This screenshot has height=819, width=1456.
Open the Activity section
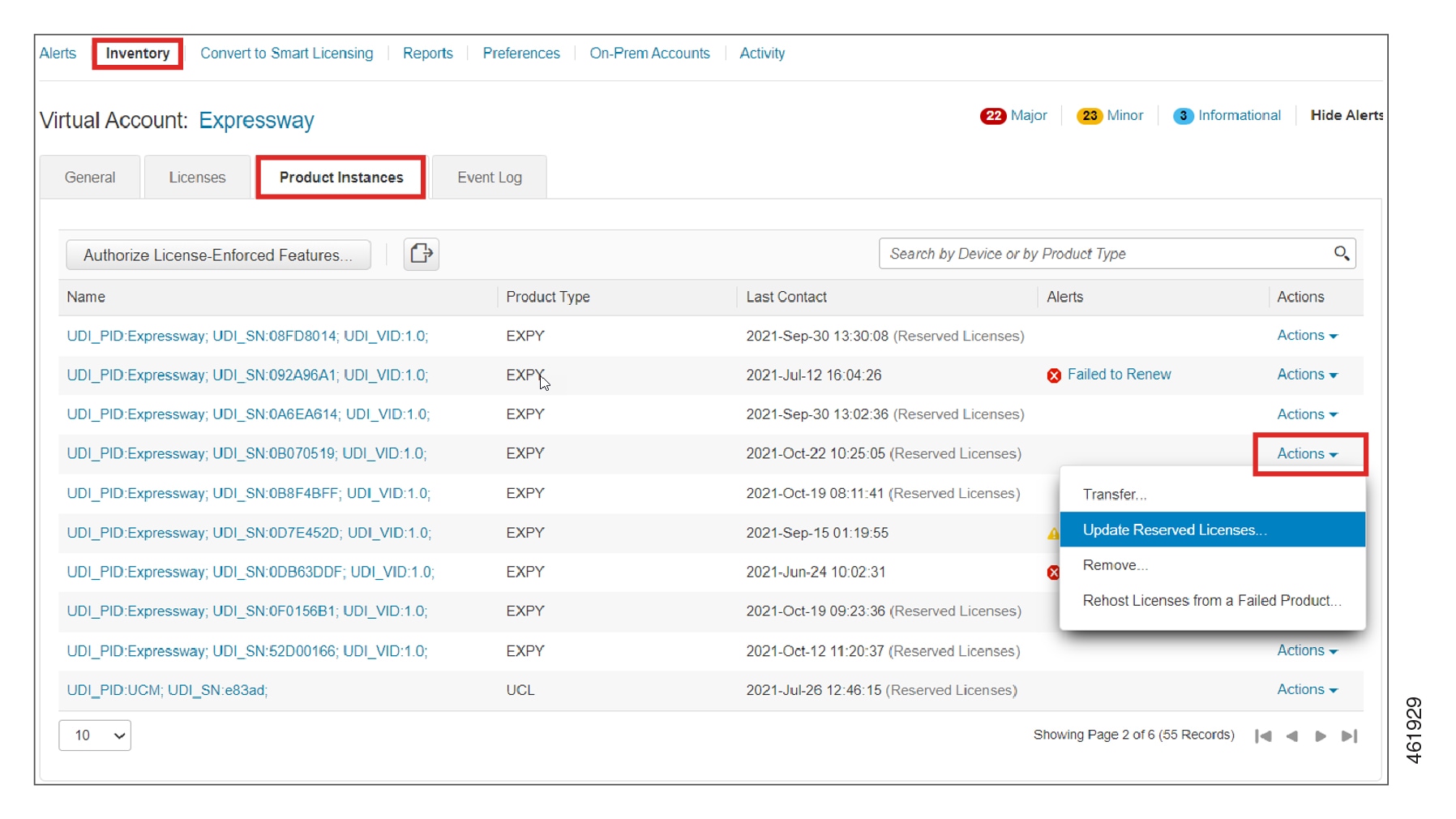pyautogui.click(x=762, y=54)
